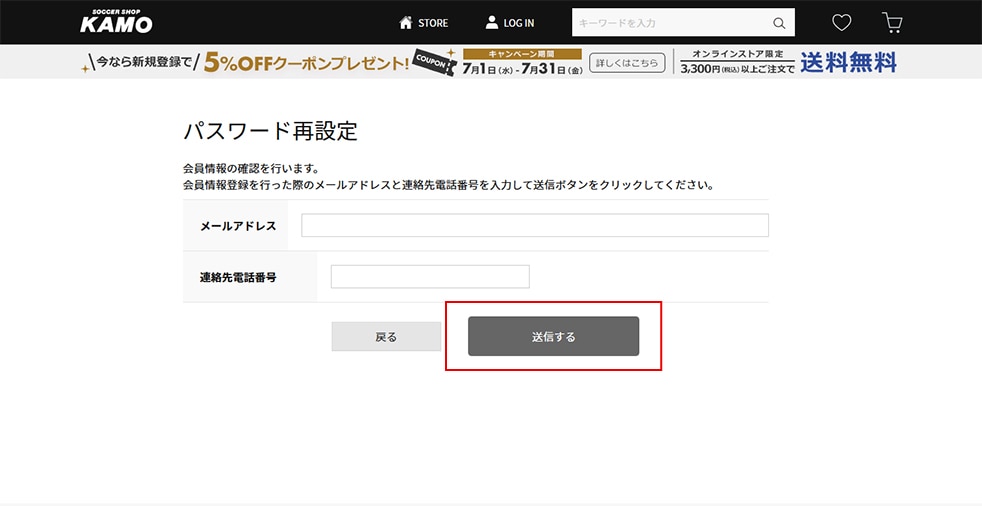
Task: Click the LOG IN text in header
Action: click(x=519, y=23)
